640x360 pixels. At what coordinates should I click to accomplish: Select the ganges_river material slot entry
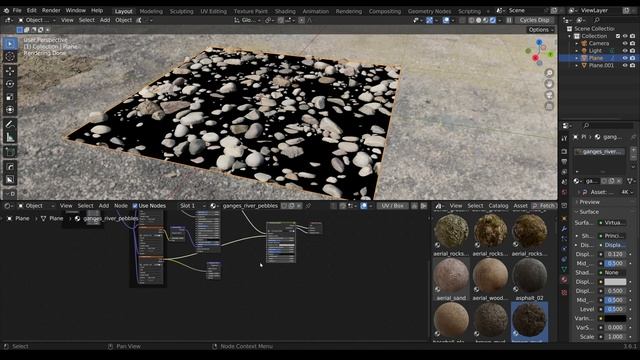coord(600,151)
